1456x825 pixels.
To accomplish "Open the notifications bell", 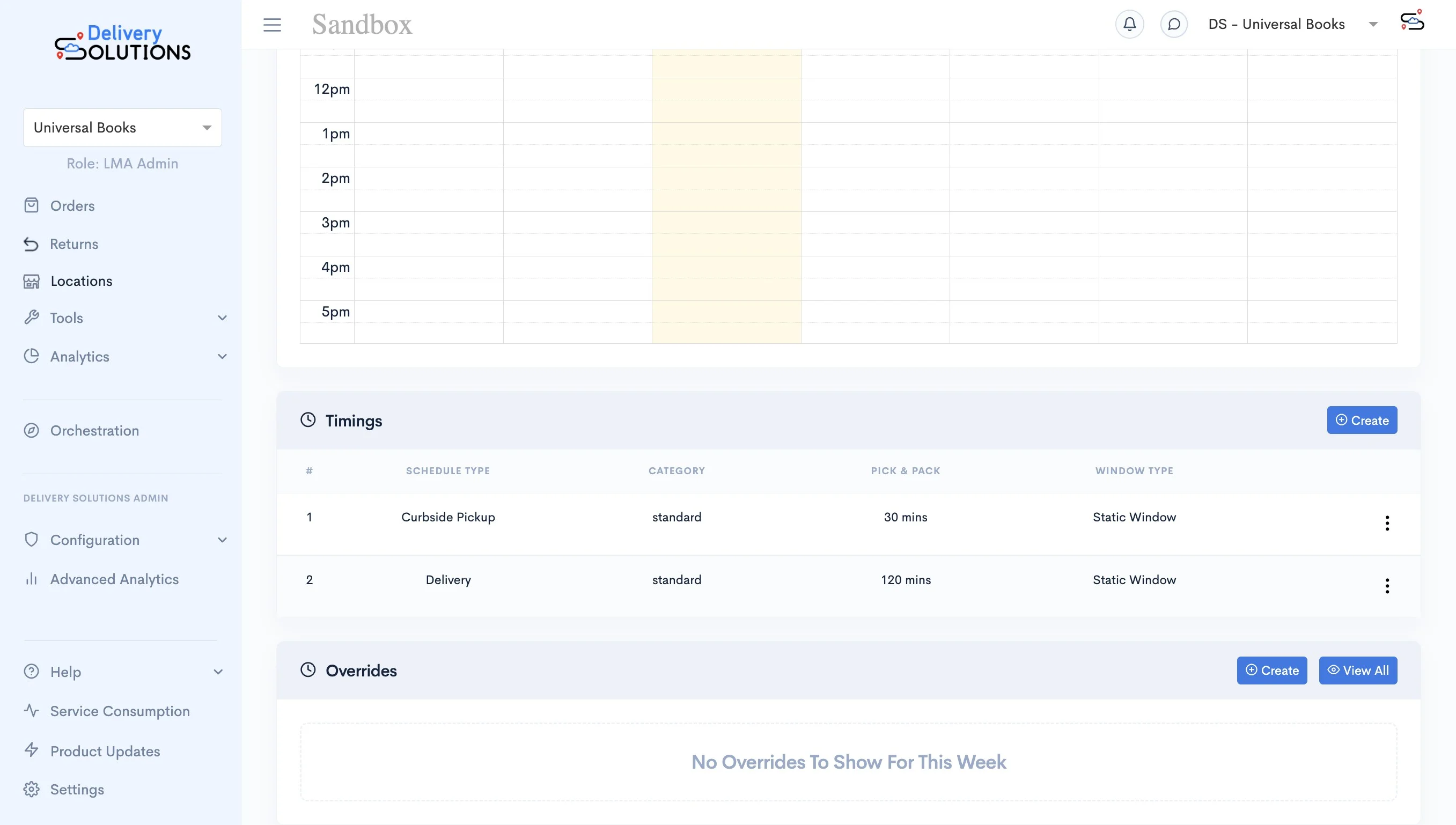I will (1129, 24).
